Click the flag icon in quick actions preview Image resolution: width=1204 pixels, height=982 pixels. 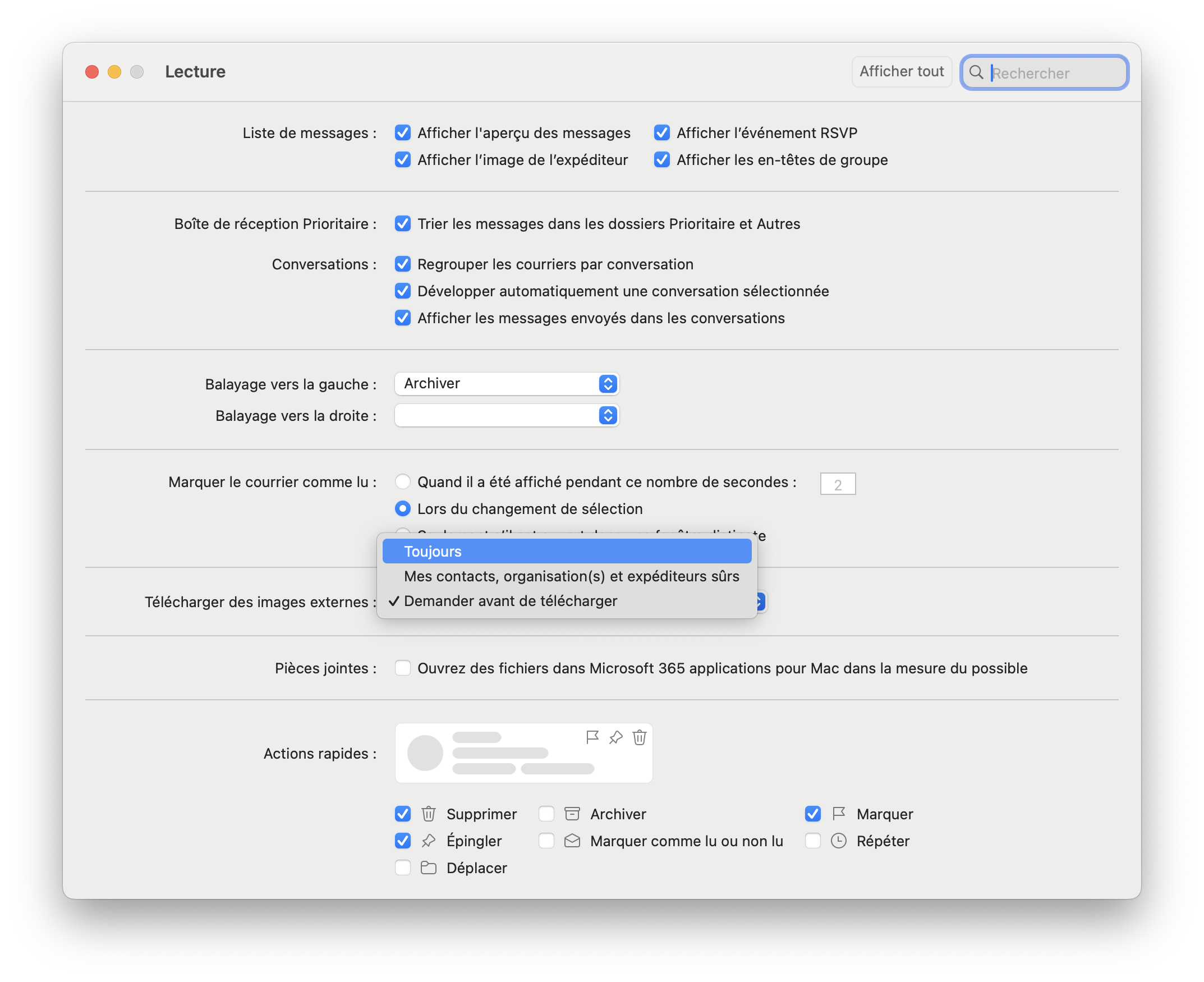[592, 737]
